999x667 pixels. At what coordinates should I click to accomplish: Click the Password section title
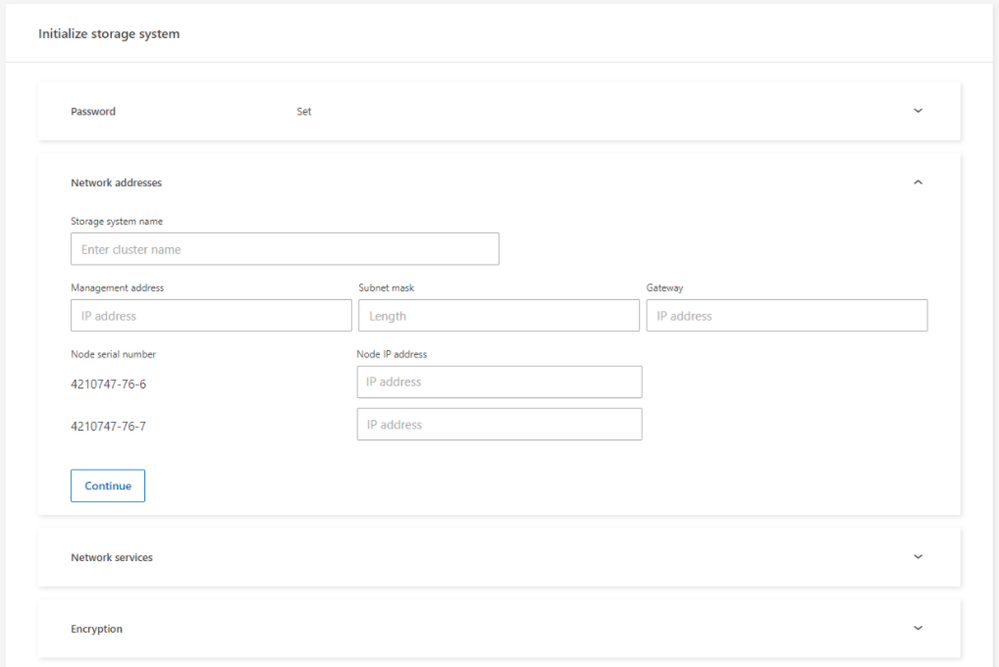pos(93,112)
